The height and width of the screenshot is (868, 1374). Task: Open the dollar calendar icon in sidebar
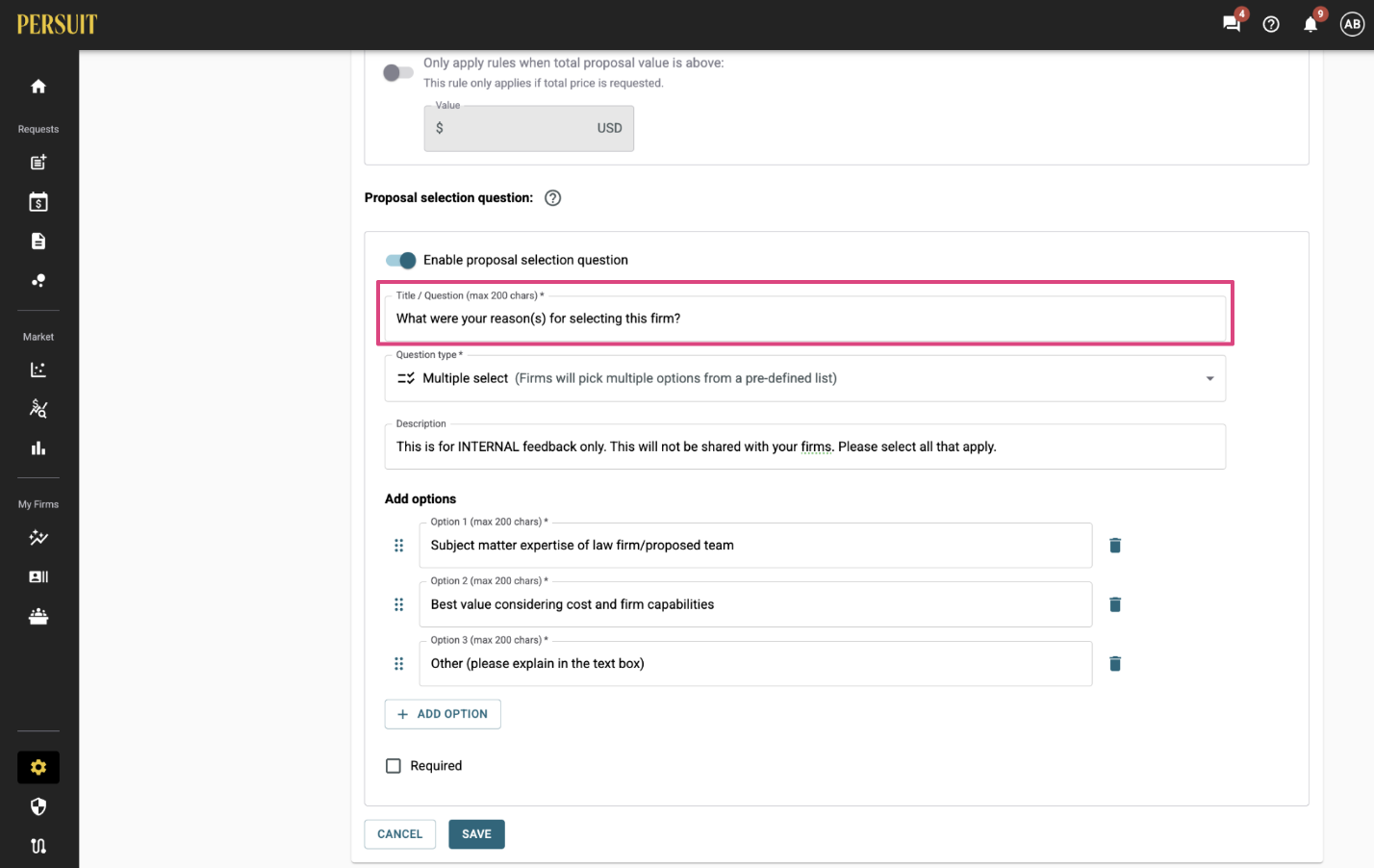[38, 202]
